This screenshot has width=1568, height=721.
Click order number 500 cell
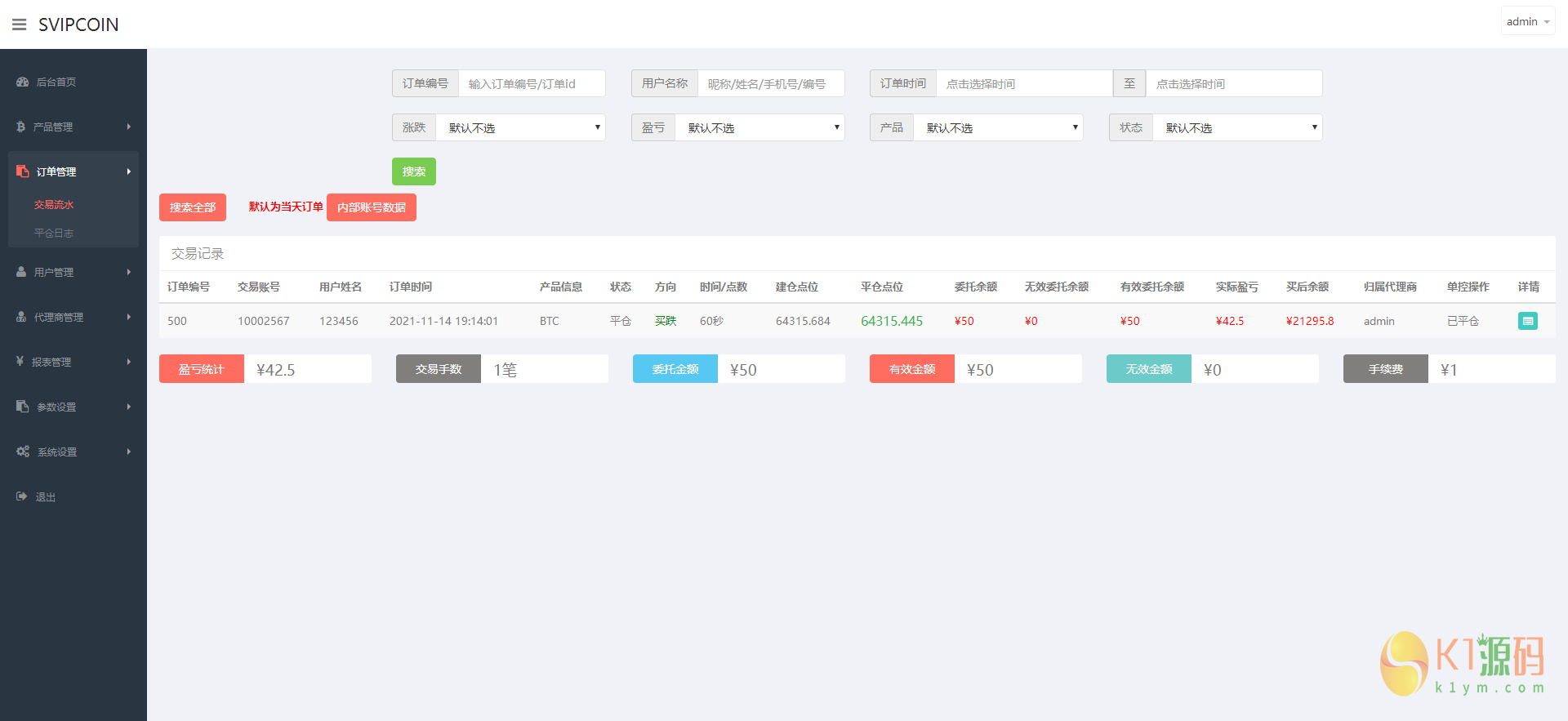(x=177, y=321)
